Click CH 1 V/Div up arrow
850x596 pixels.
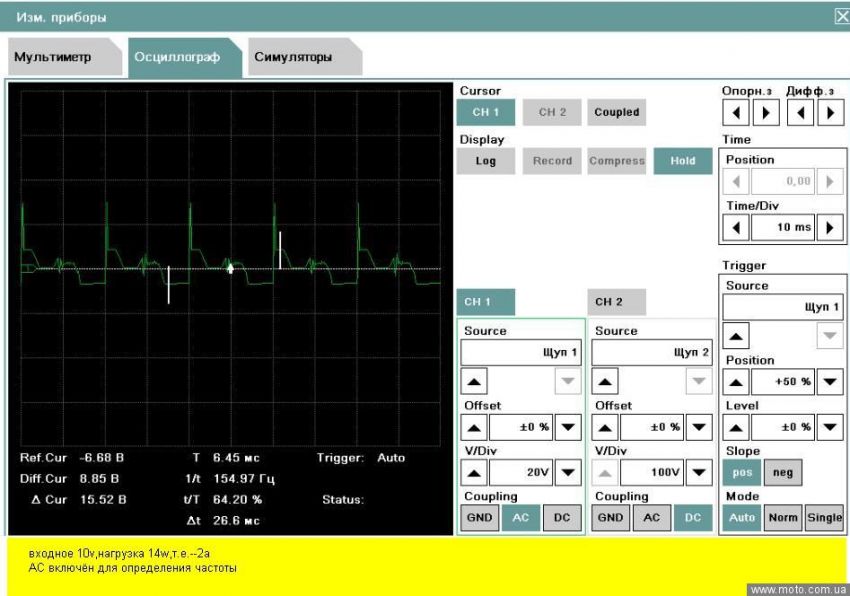[474, 473]
